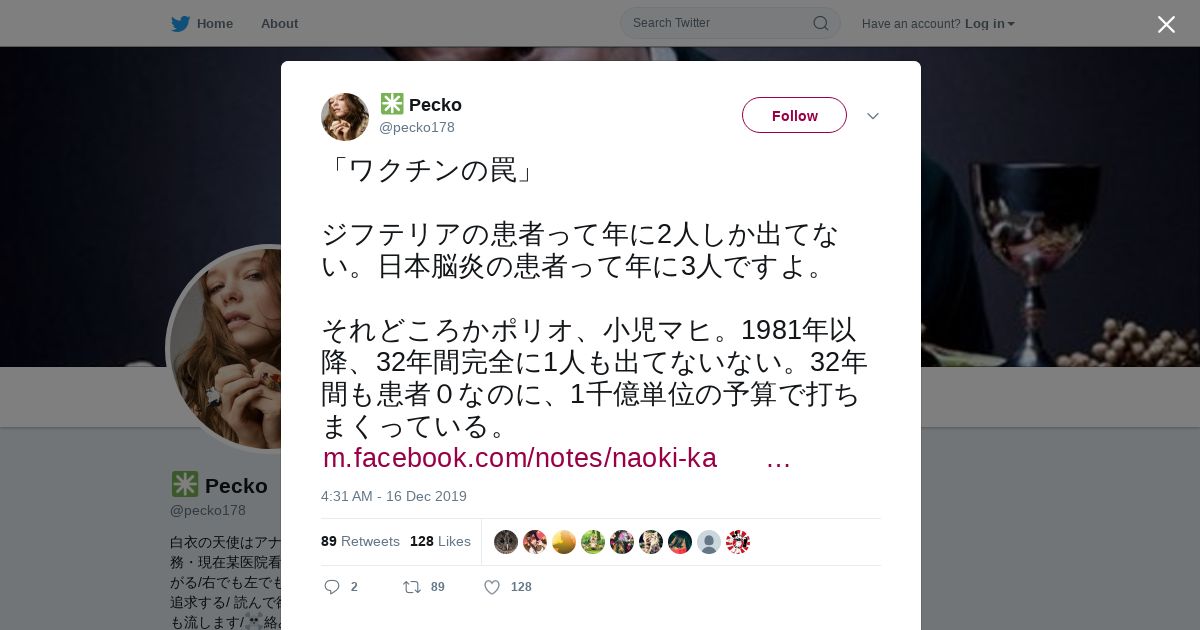This screenshot has height=630, width=1200.
Task: Click the gray default liker avatar
Action: [x=709, y=542]
